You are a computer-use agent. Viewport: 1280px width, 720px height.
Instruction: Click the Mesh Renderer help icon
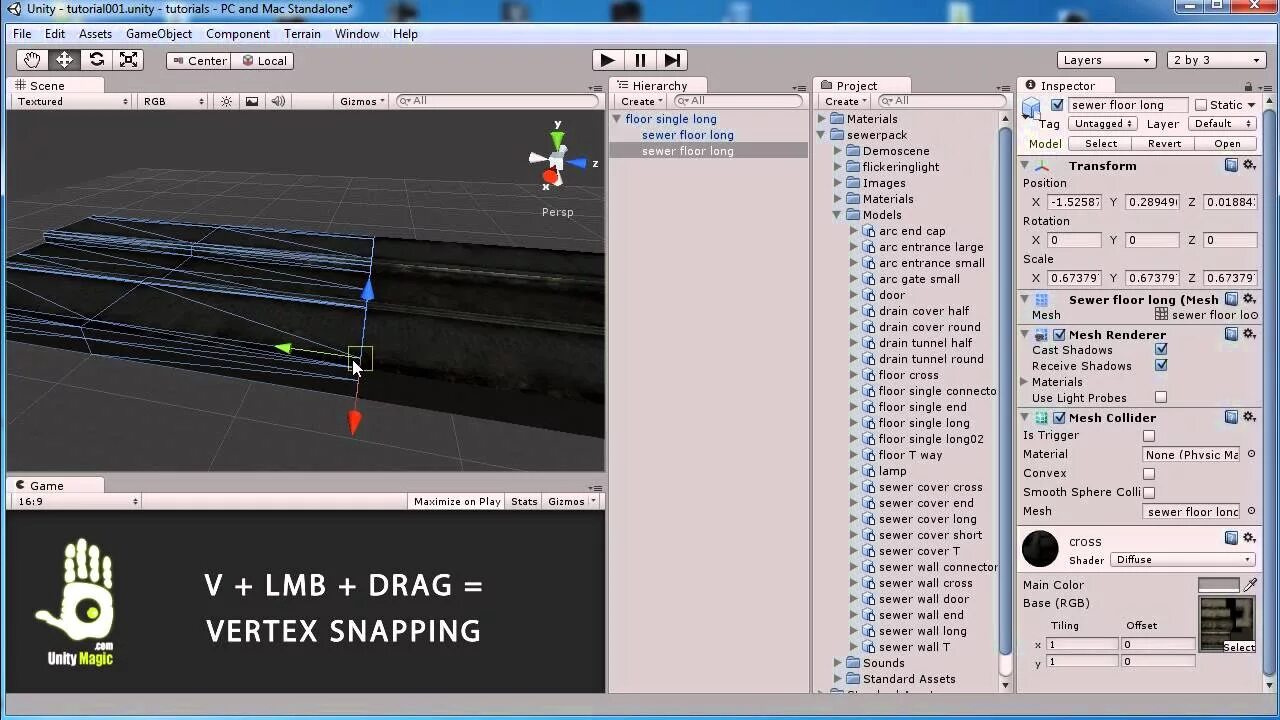point(1232,334)
